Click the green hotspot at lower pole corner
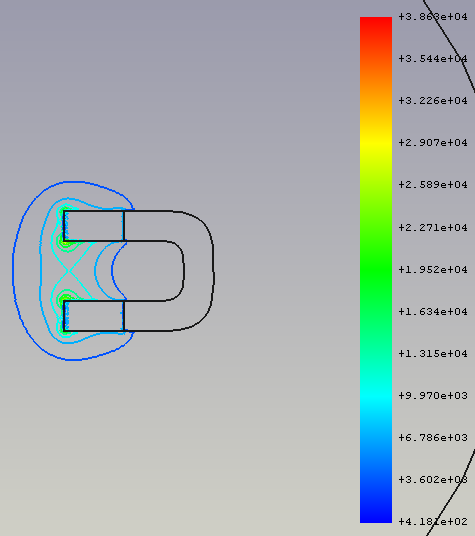475x536 pixels. tap(64, 300)
